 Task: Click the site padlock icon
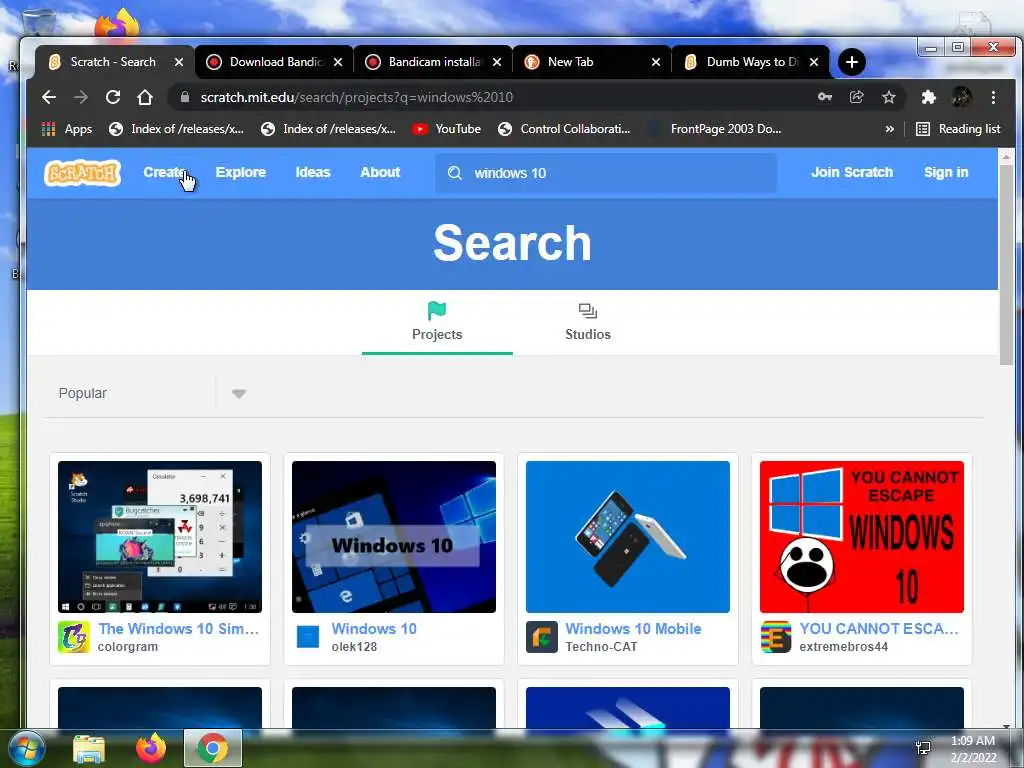185,97
